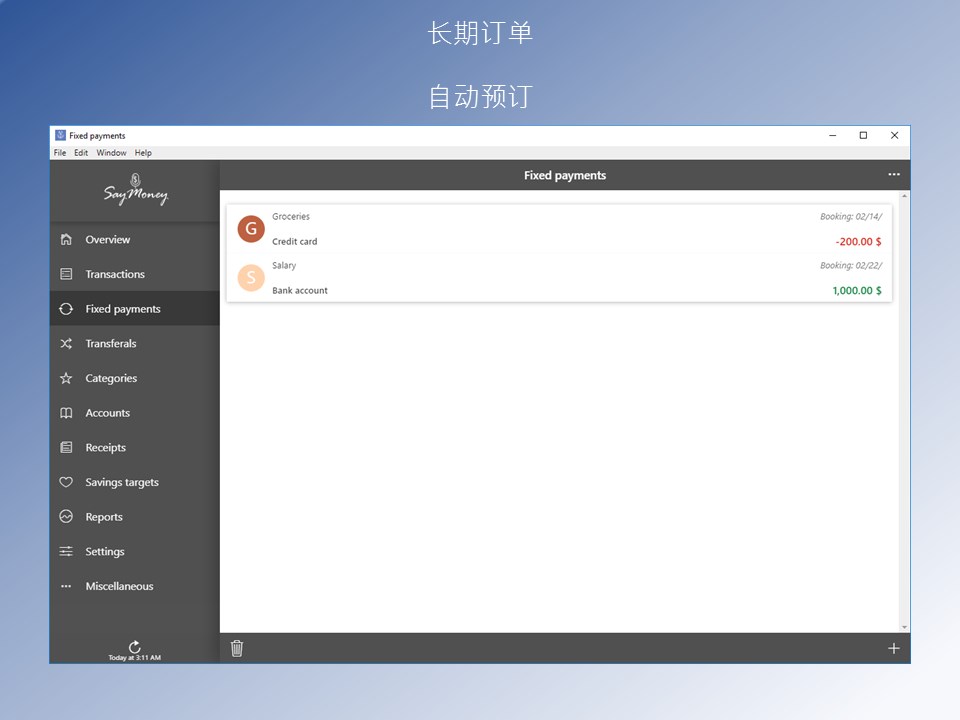The height and width of the screenshot is (720, 960).
Task: Click the 1,000.00 $ amount
Action: 857,291
